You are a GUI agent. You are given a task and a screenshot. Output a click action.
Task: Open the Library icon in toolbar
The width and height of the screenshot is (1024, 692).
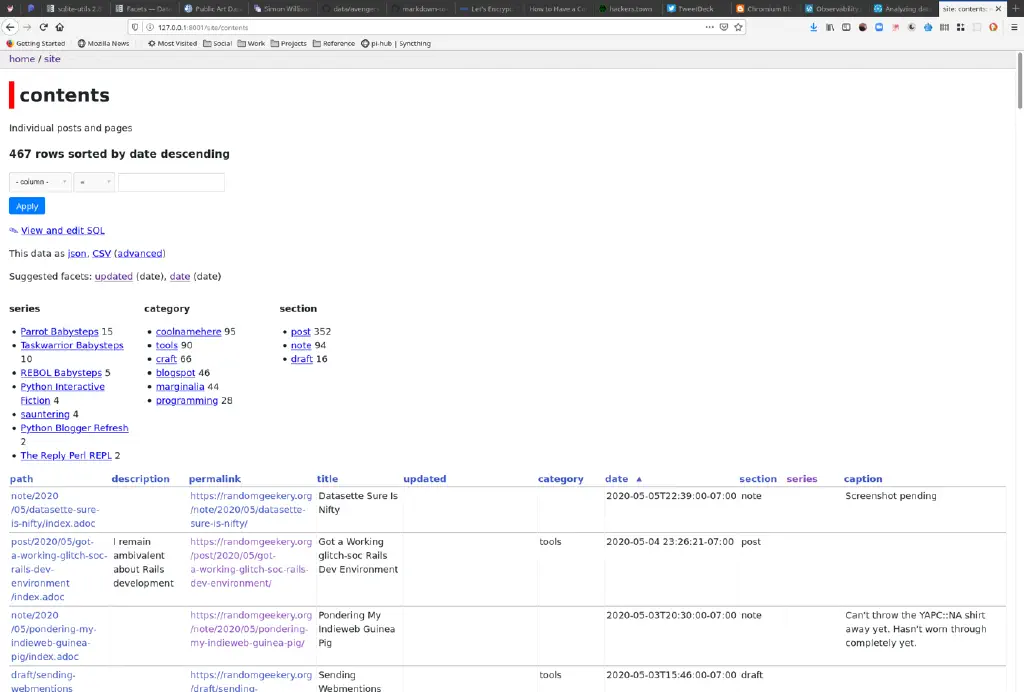pos(829,27)
